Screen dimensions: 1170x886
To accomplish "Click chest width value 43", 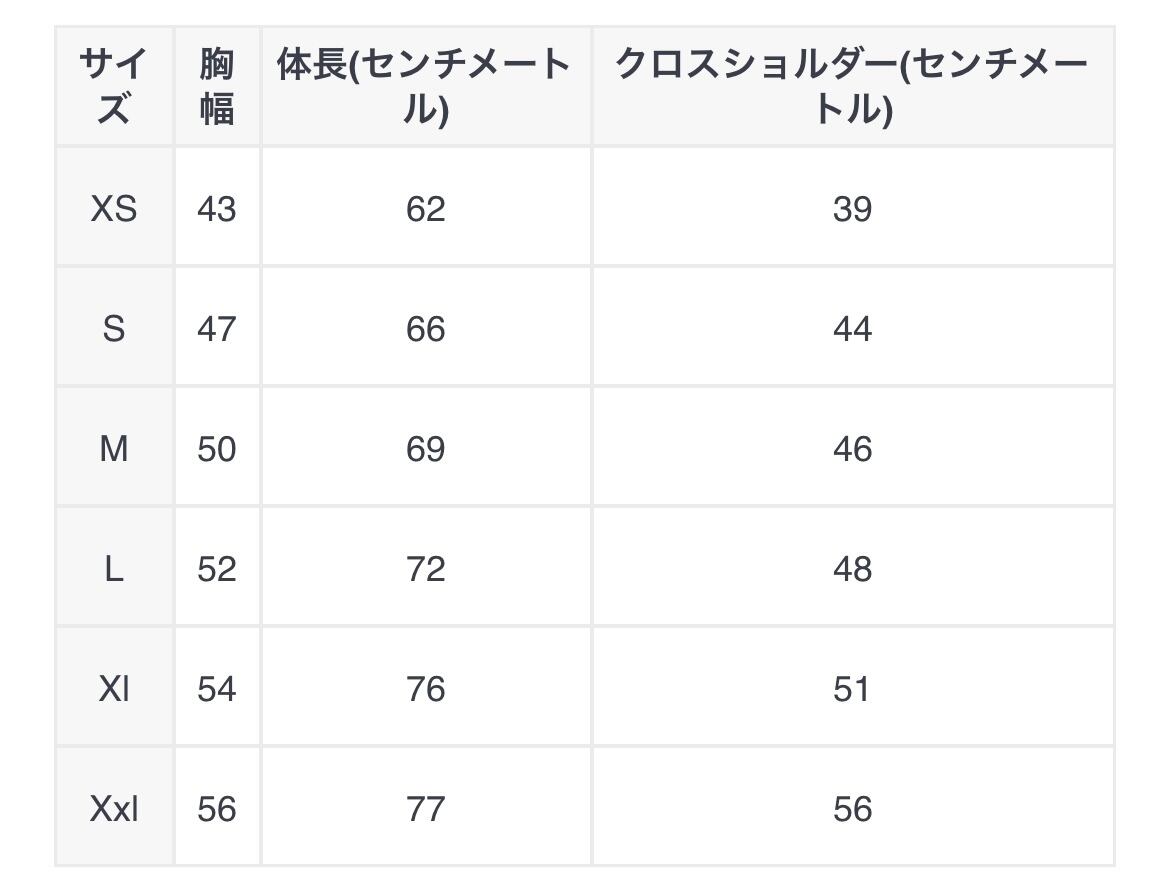I will (216, 209).
